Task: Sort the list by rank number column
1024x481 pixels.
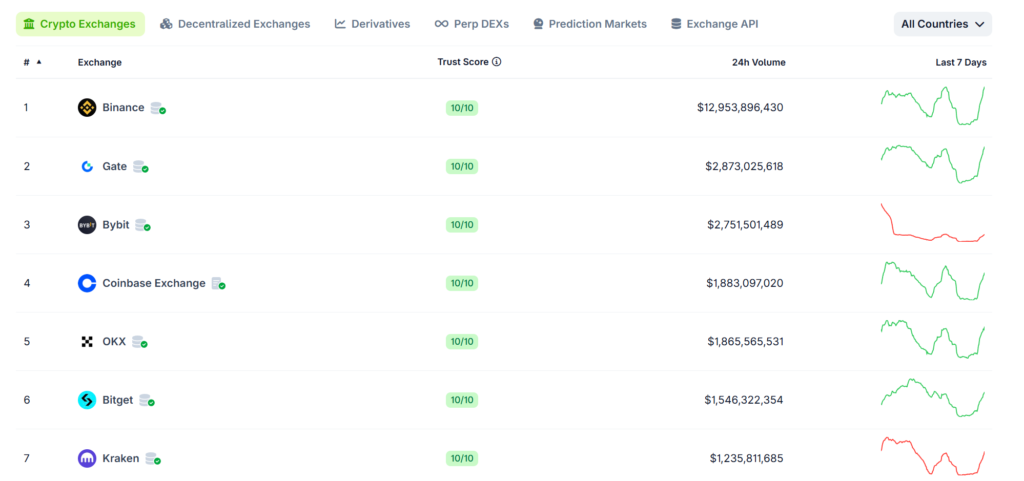Action: 32,62
